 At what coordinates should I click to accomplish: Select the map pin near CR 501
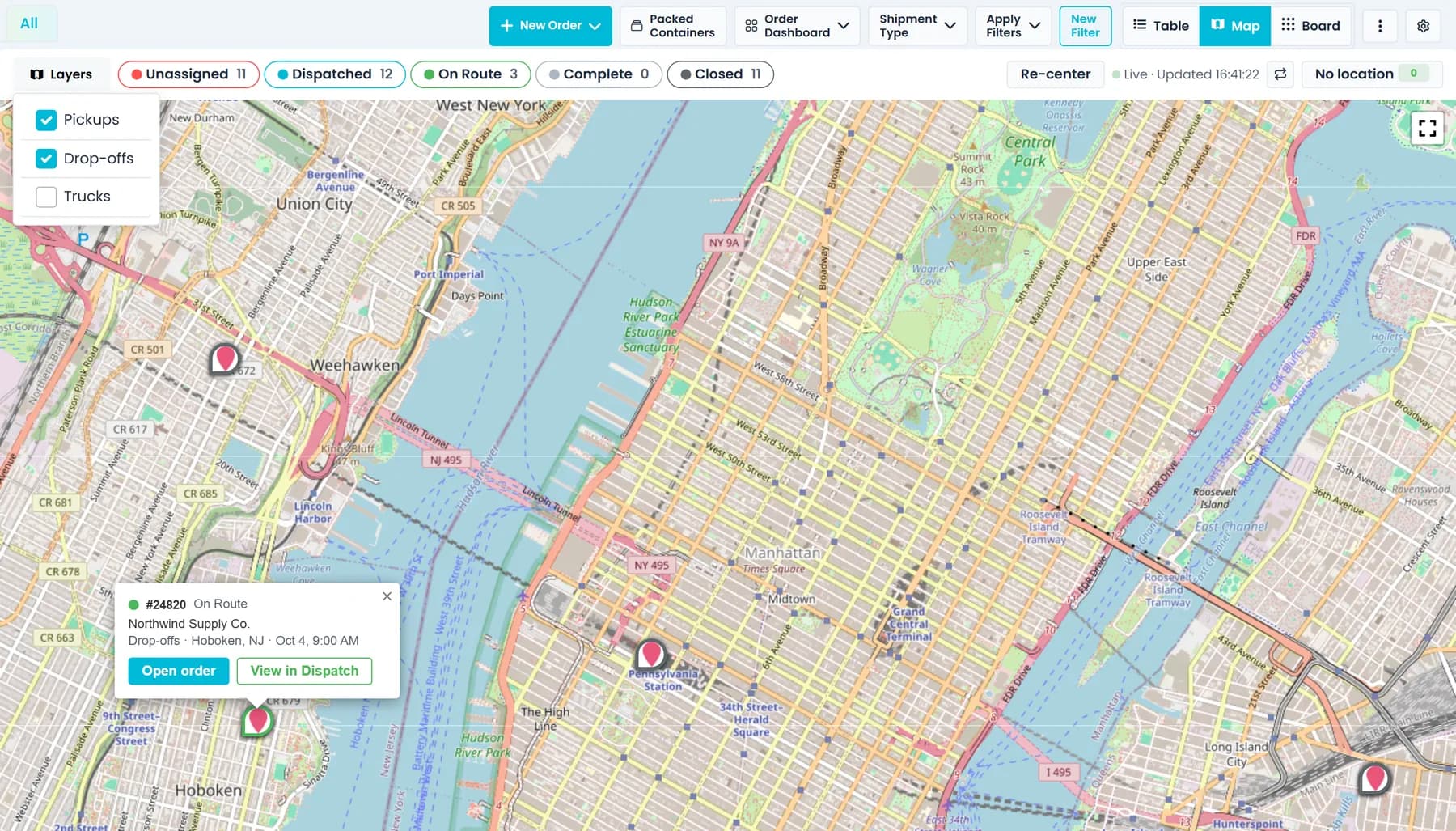(x=225, y=358)
